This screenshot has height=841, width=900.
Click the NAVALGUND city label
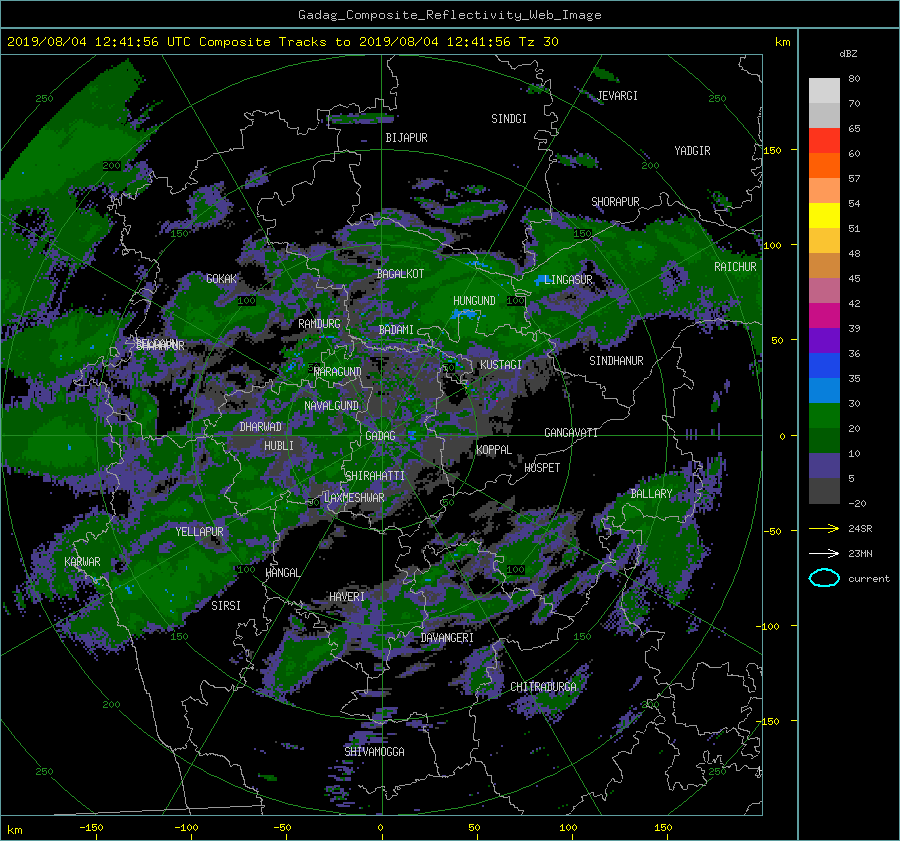tap(331, 405)
